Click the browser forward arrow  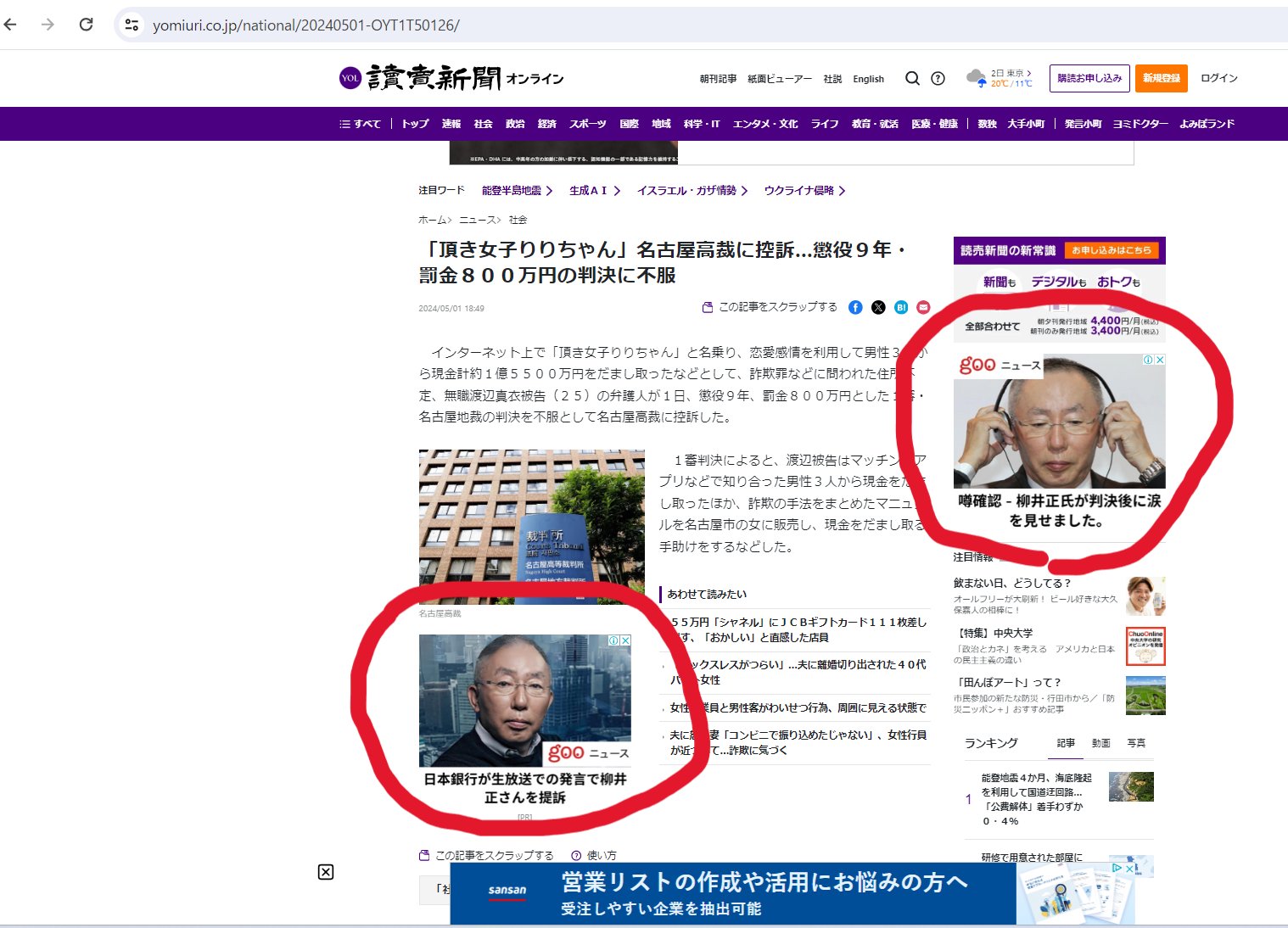coord(48,25)
